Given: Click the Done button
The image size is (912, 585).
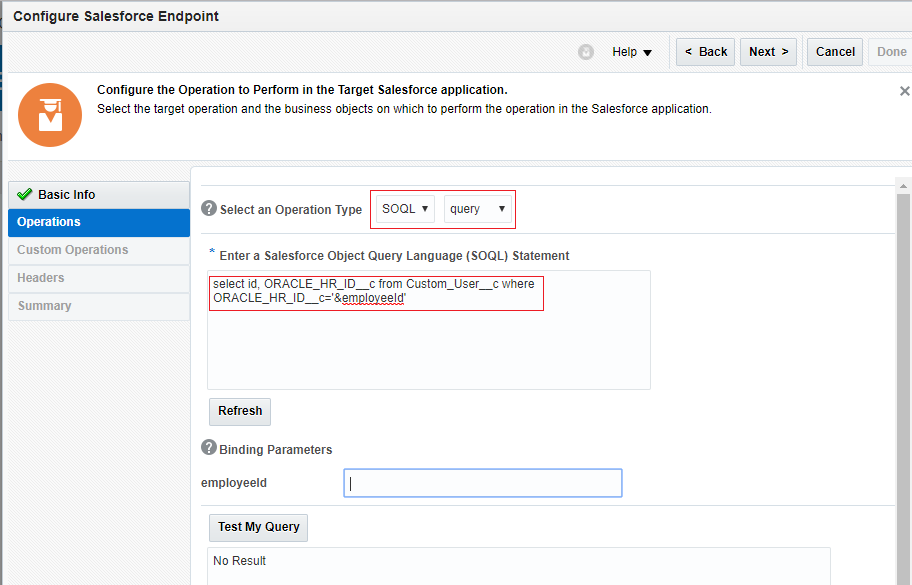Looking at the screenshot, I should click(891, 52).
